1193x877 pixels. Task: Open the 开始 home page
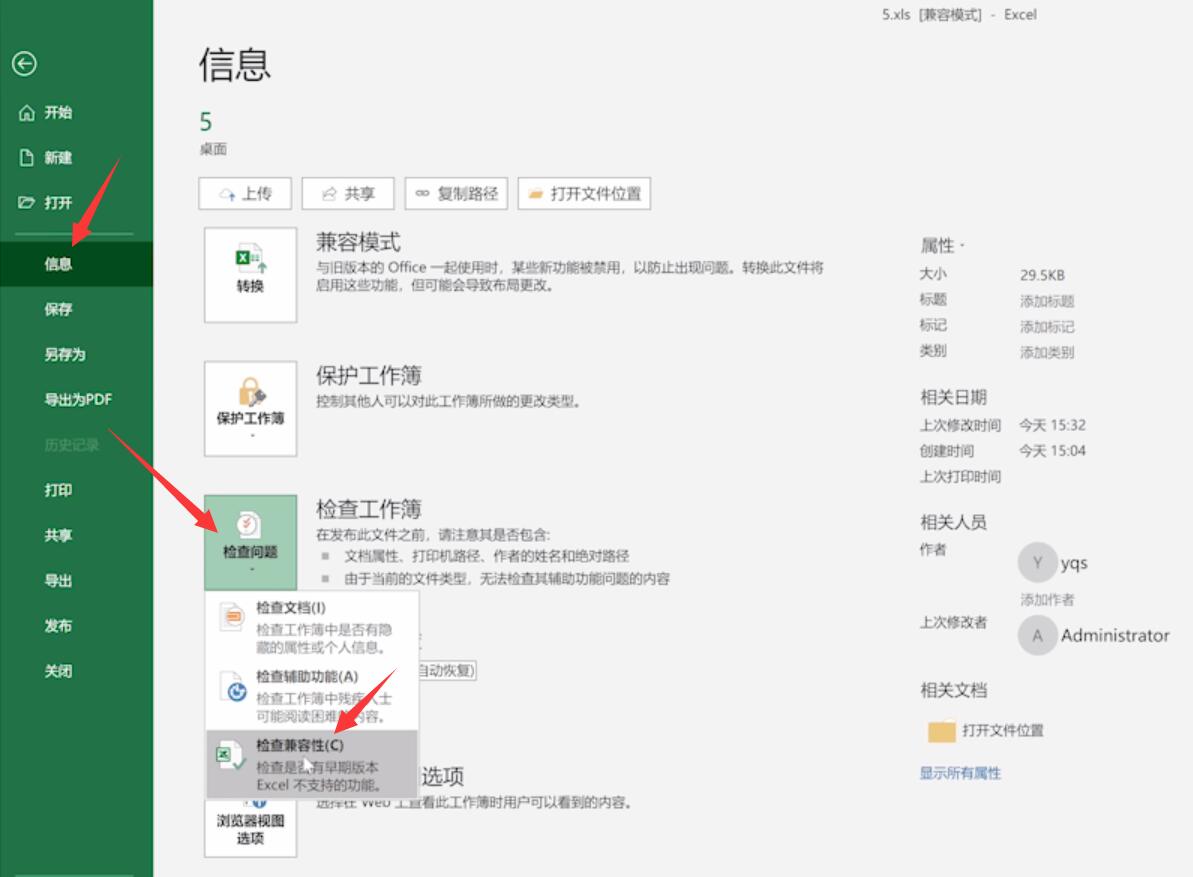(46, 113)
